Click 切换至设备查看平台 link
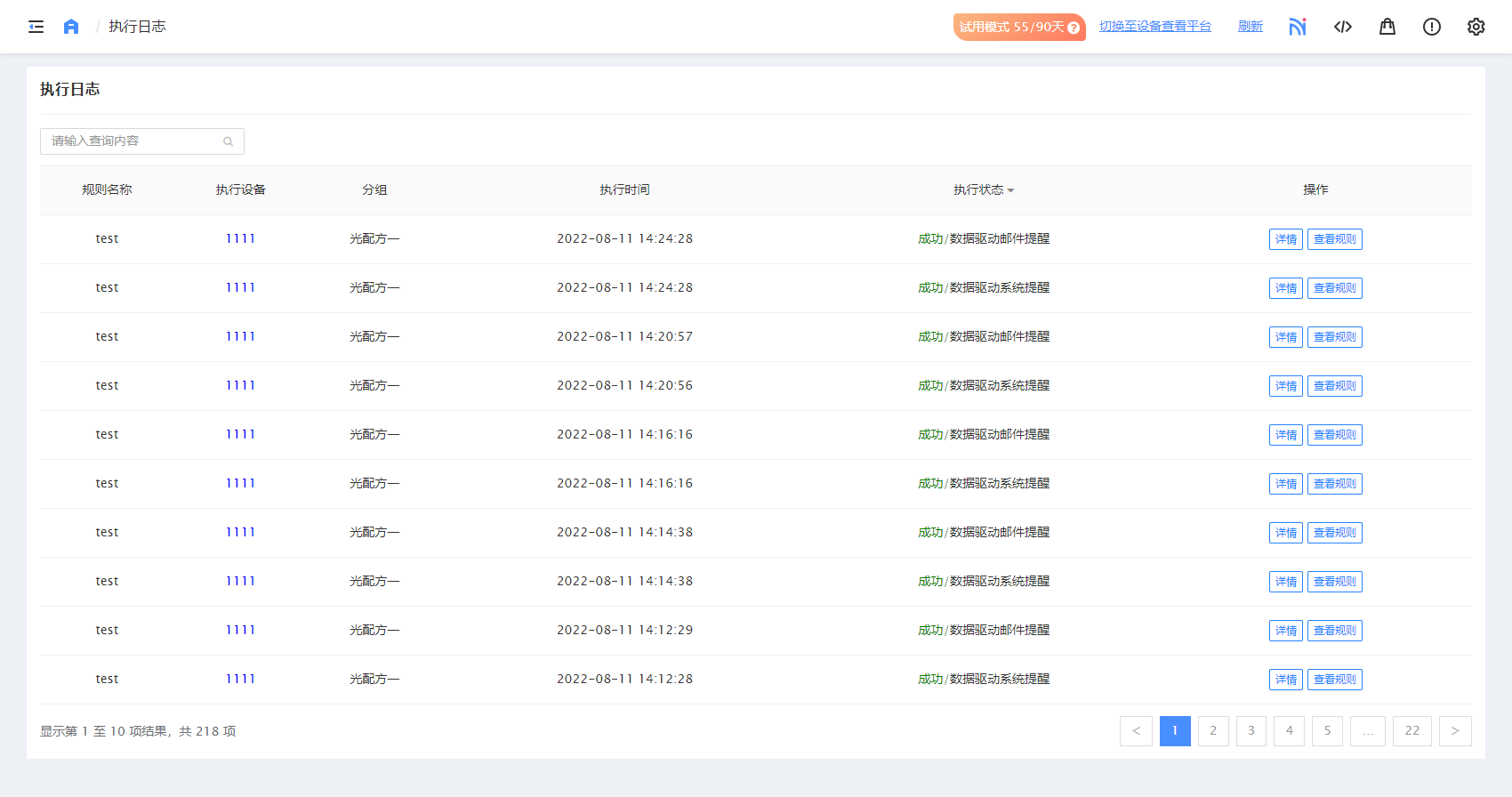This screenshot has width=1512, height=797. [x=1154, y=27]
